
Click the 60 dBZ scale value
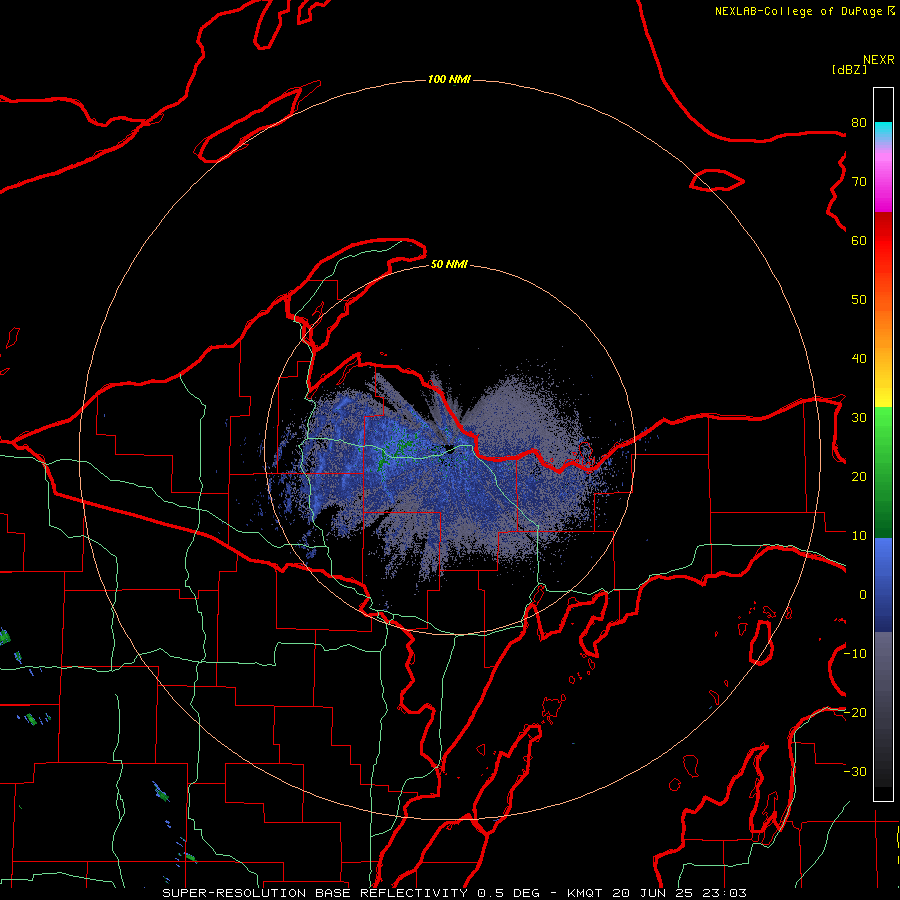coord(859,240)
